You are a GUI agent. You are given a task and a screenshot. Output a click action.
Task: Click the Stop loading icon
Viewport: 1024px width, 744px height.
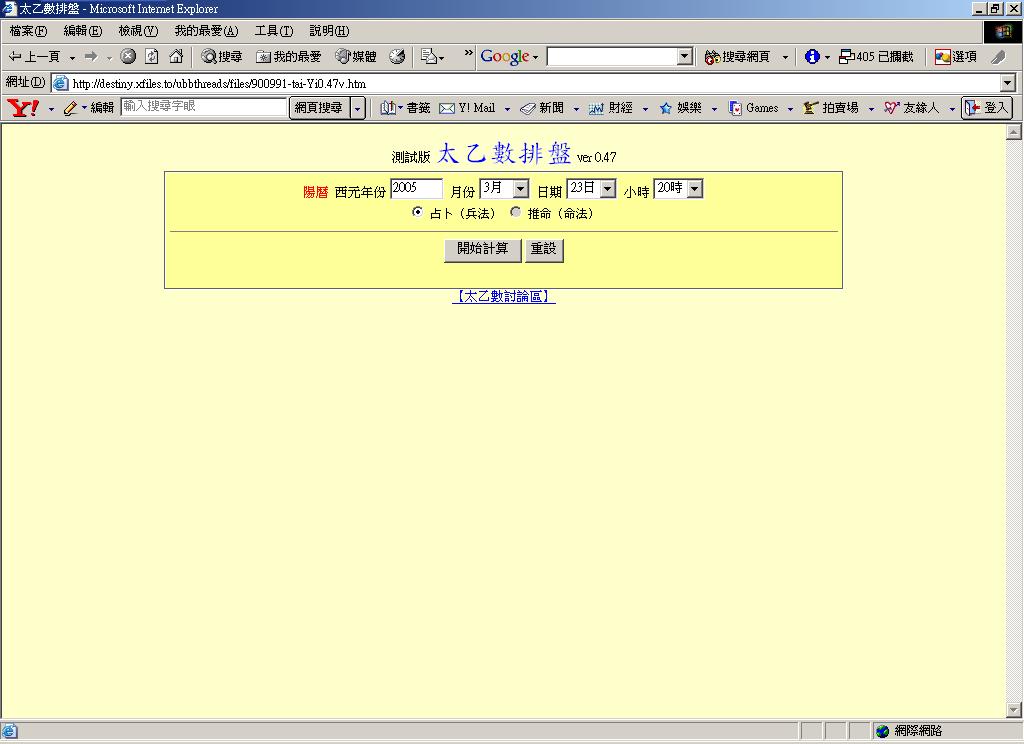pos(128,57)
